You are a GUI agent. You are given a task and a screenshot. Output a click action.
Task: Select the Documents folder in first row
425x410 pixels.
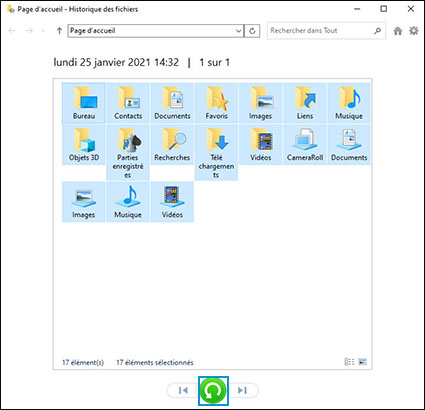(172, 103)
